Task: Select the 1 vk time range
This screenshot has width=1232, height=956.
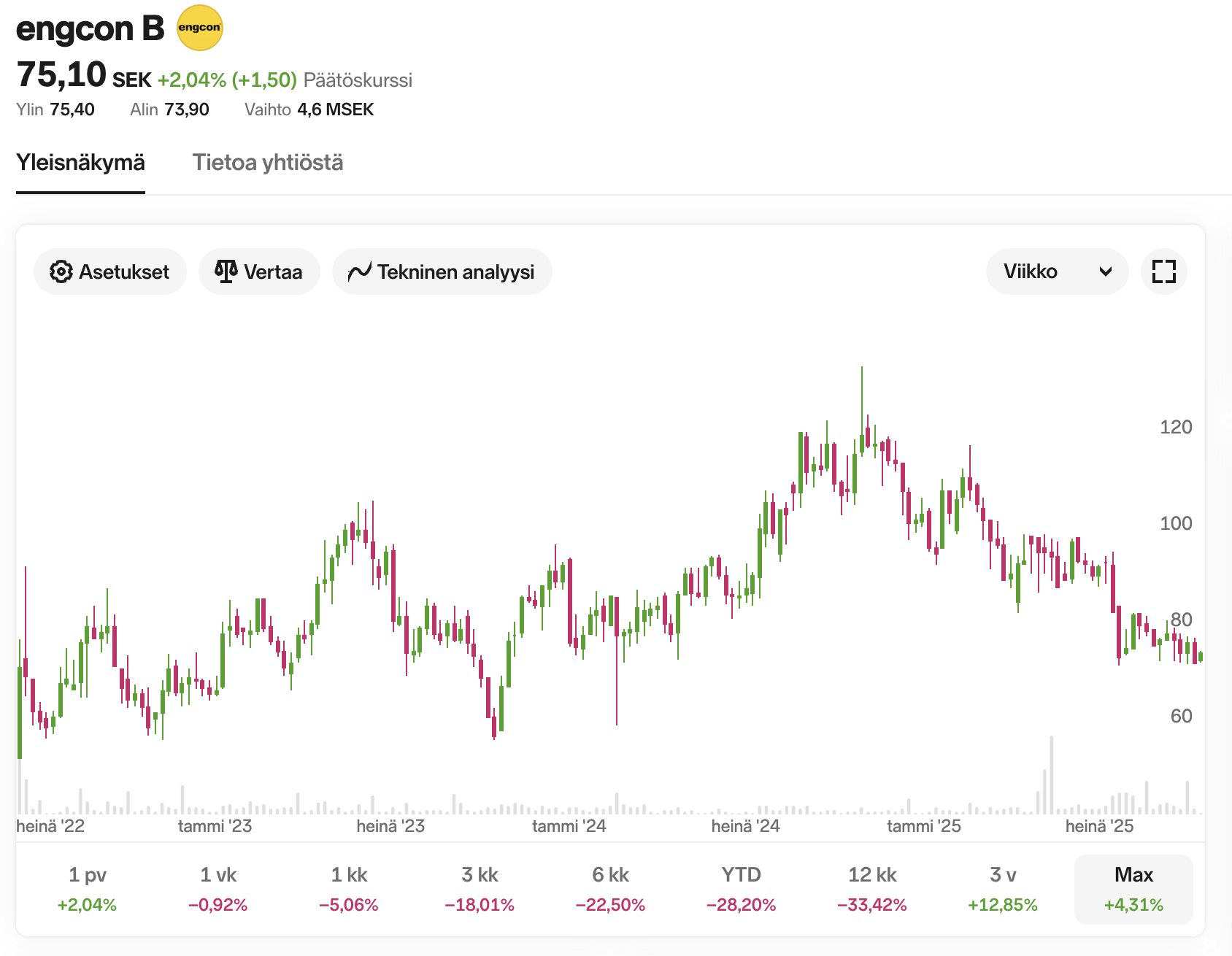Action: [x=218, y=889]
